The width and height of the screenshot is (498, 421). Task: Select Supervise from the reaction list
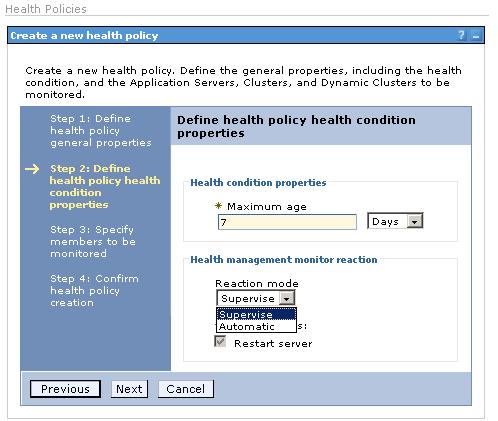pos(256,314)
